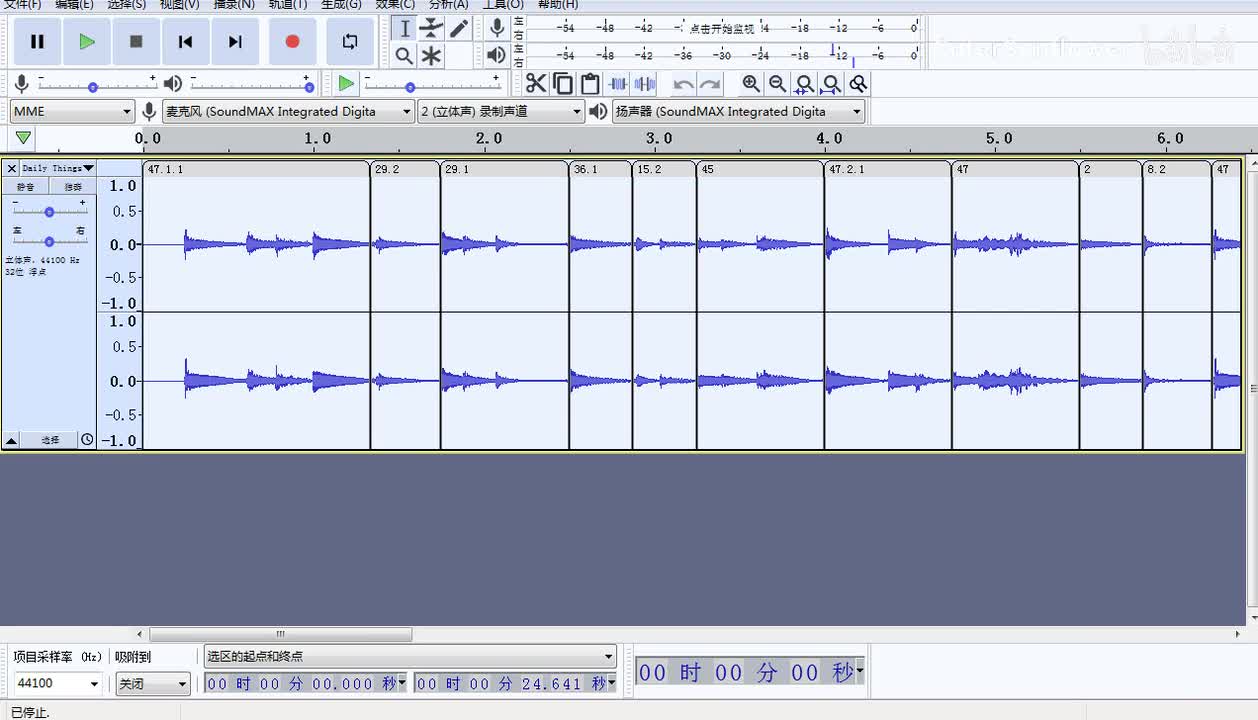This screenshot has width=1258, height=720.
Task: Click the recording meter to start monitoring
Action: coord(722,28)
